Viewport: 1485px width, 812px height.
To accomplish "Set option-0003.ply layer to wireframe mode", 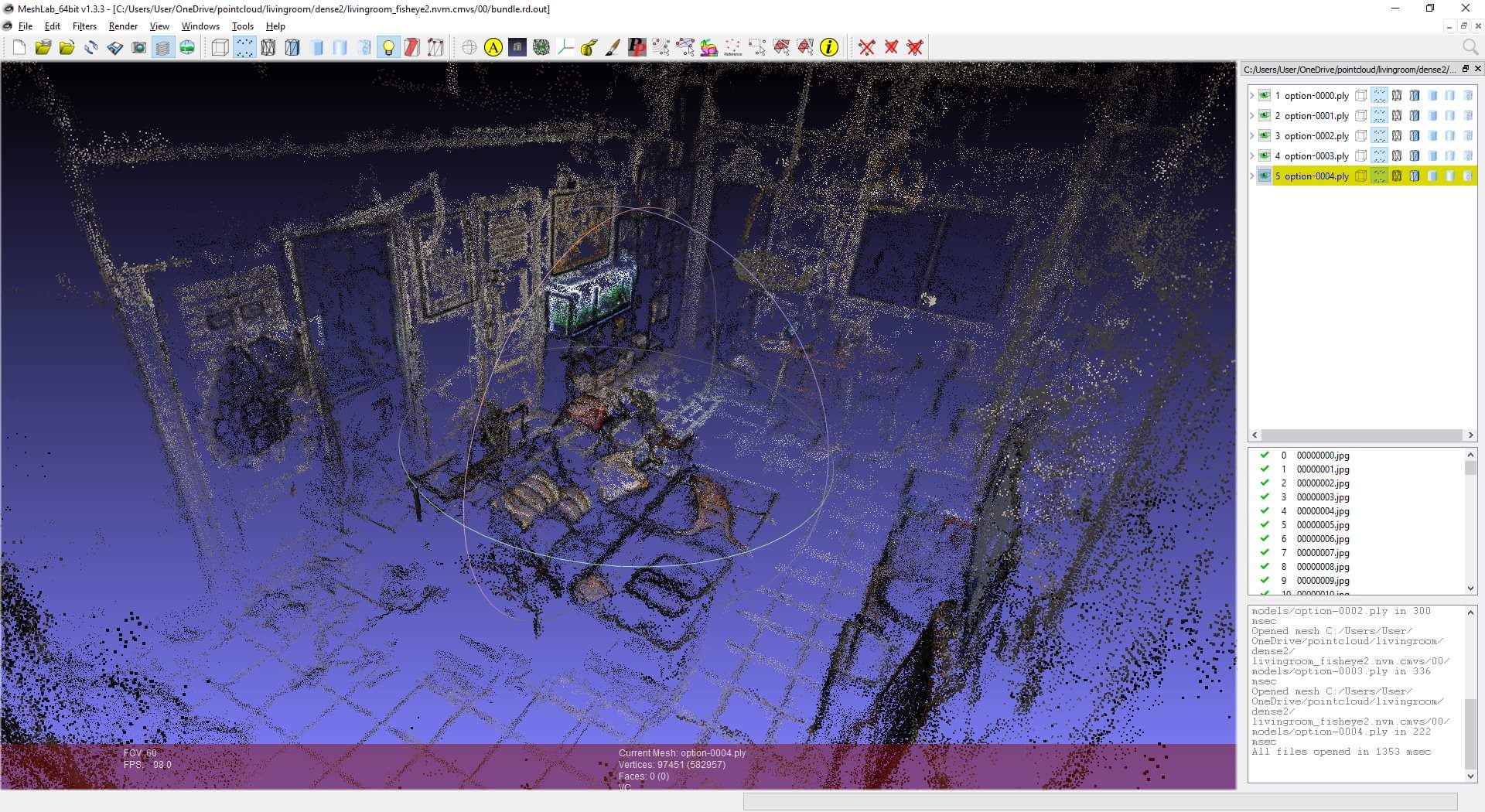I will 1397,156.
